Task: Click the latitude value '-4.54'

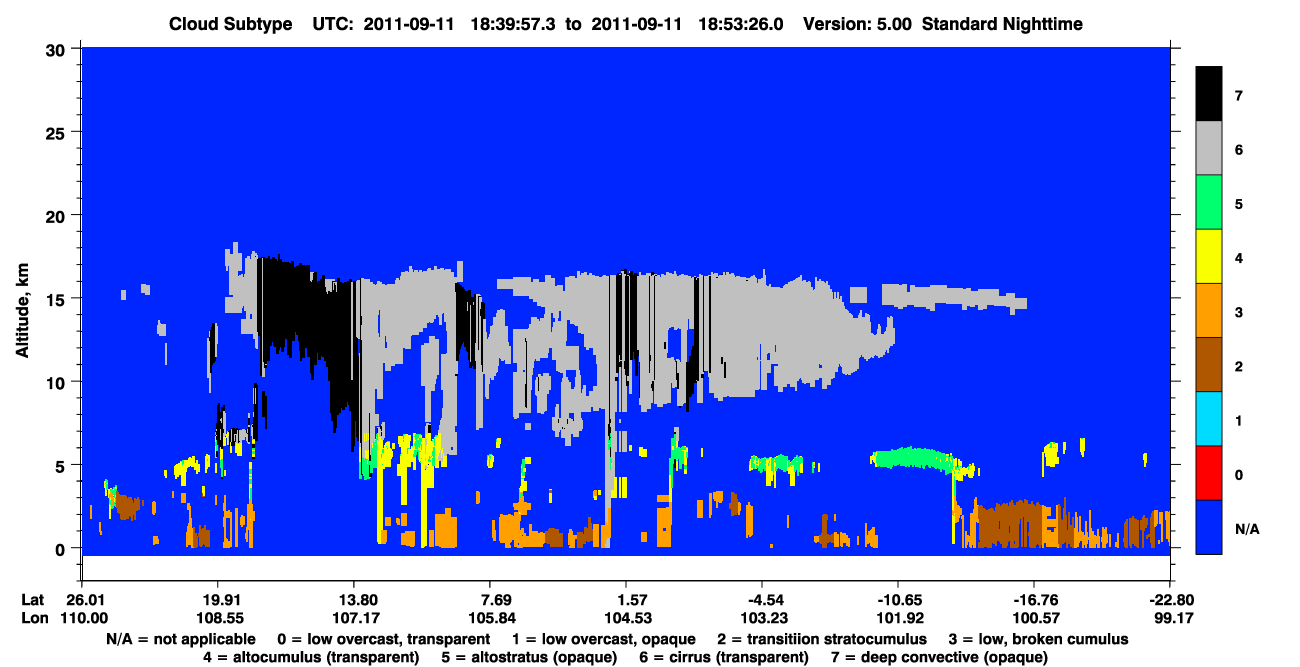Action: tap(761, 600)
